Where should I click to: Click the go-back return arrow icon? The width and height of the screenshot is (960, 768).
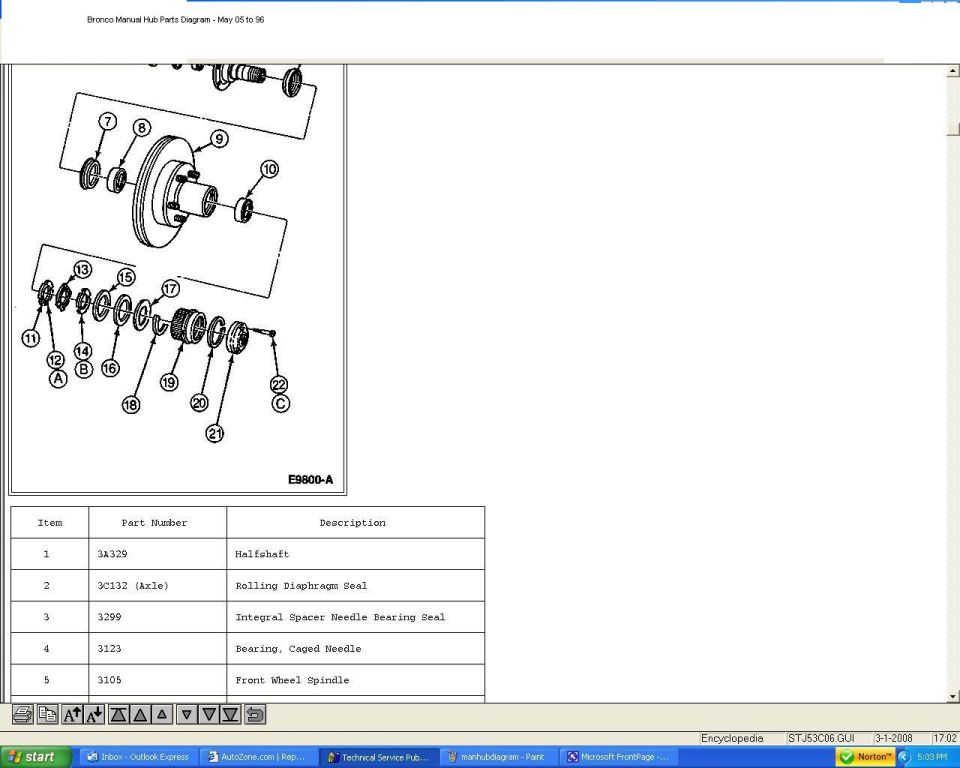255,715
